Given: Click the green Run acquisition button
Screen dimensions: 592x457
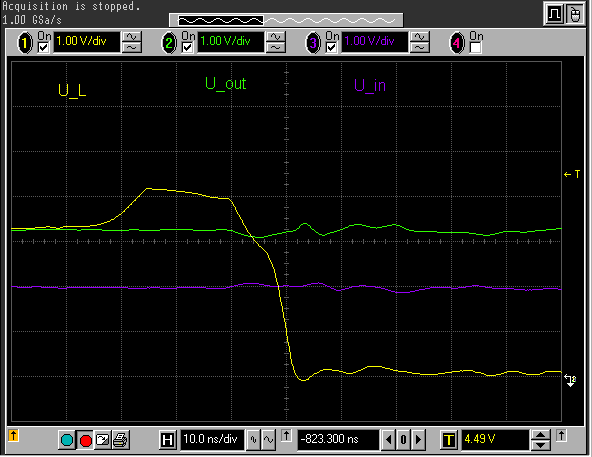Looking at the screenshot, I should (x=67, y=440).
